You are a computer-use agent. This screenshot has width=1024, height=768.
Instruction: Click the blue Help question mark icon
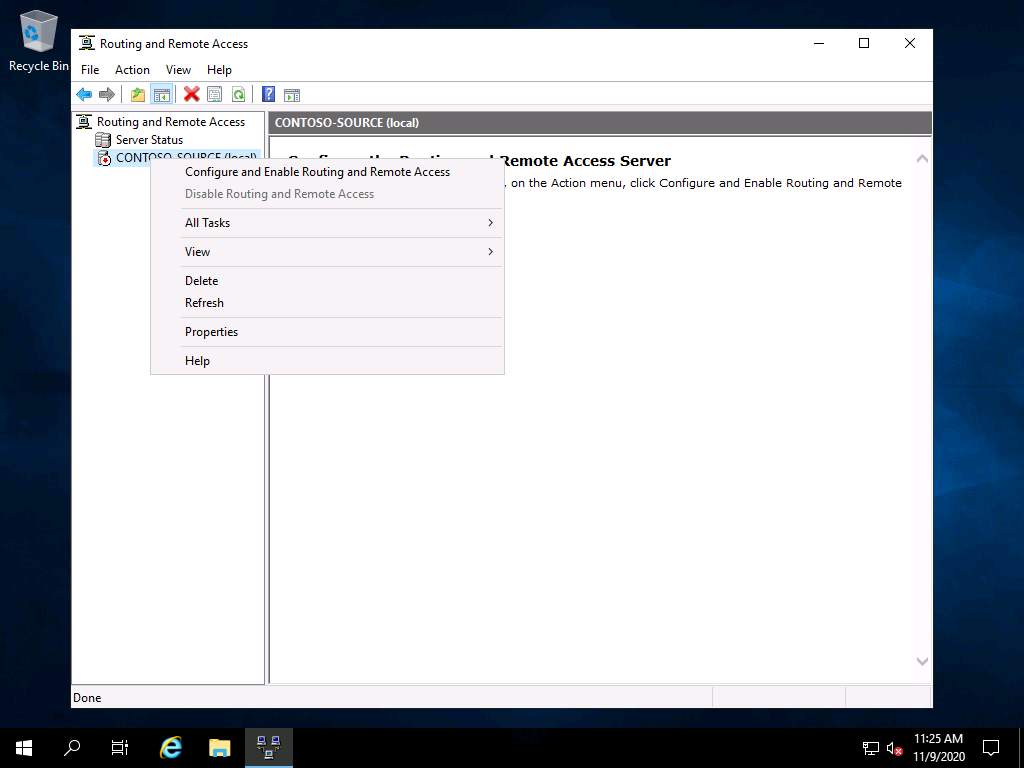(268, 95)
